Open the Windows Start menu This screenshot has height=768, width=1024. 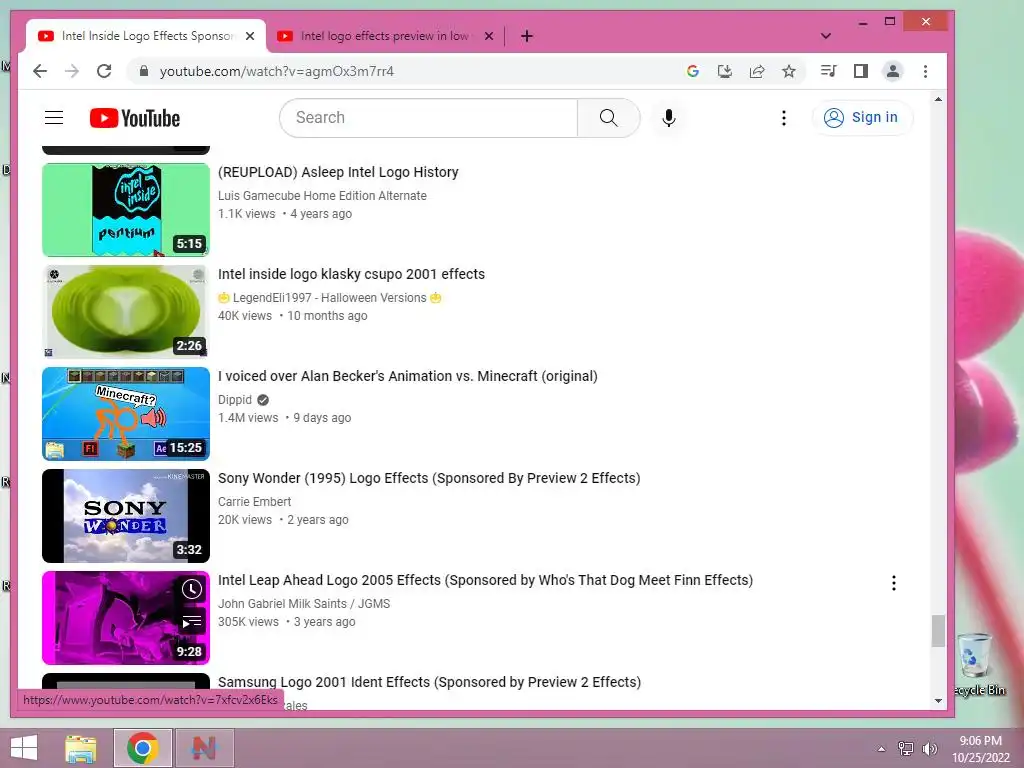24,748
